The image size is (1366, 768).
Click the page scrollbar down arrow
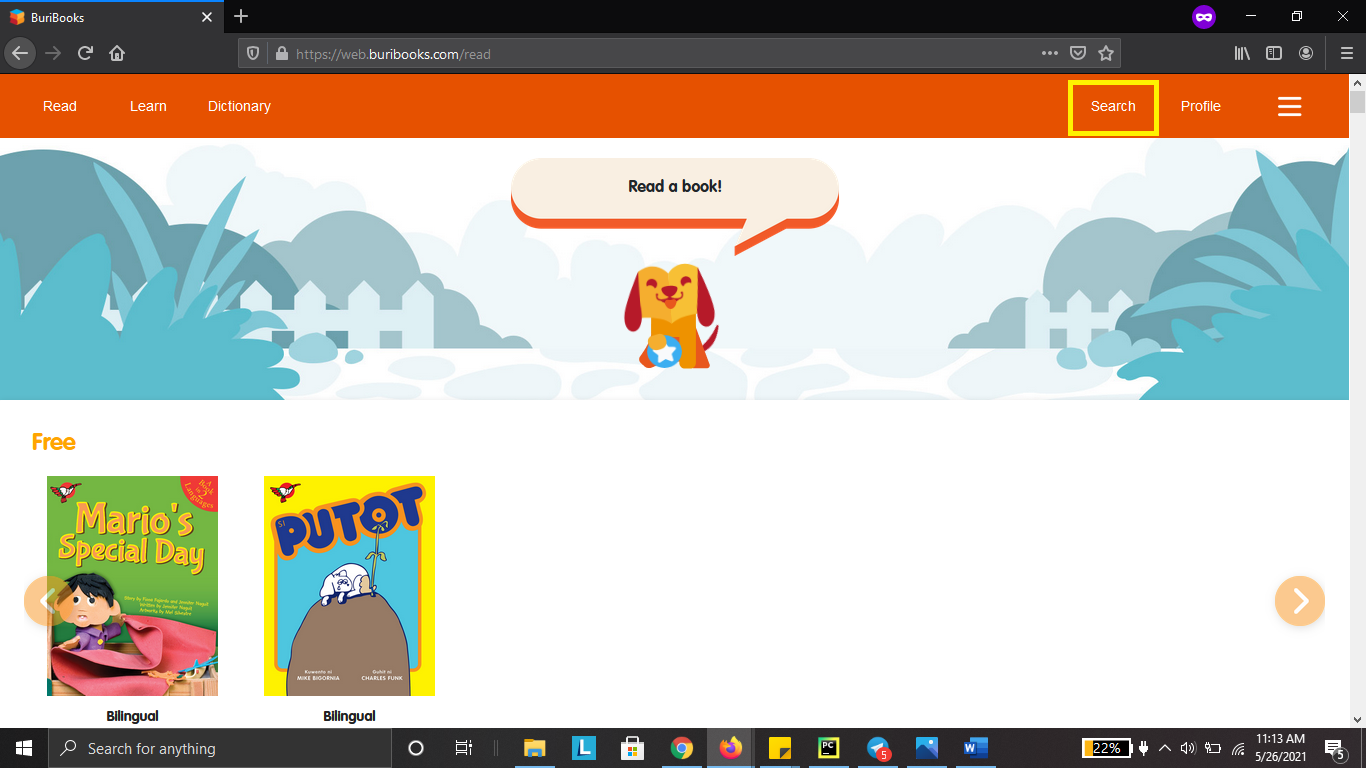point(1357,719)
